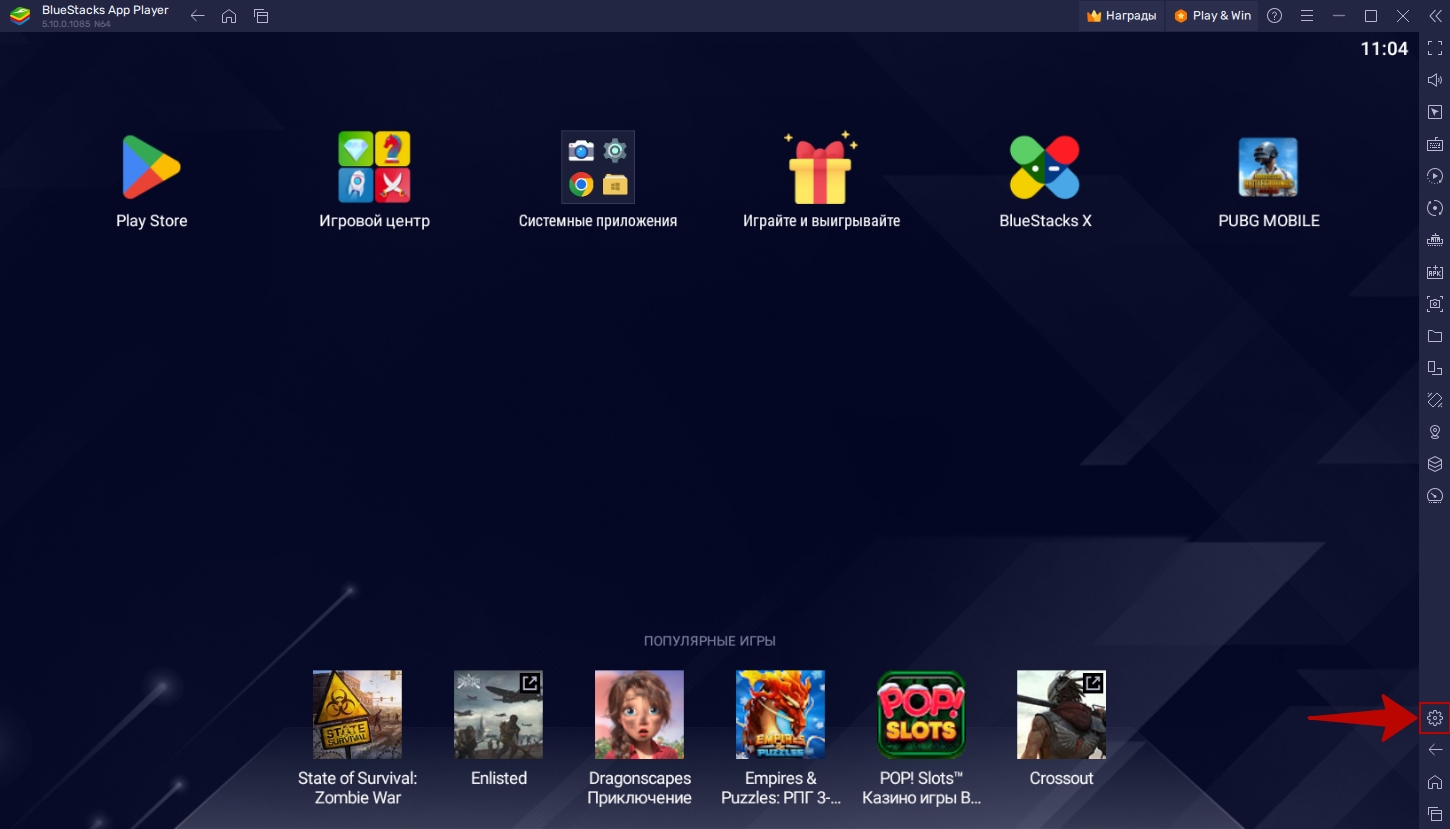The image size is (1450, 829).
Task: Open the Play & Win button
Action: [x=1213, y=16]
